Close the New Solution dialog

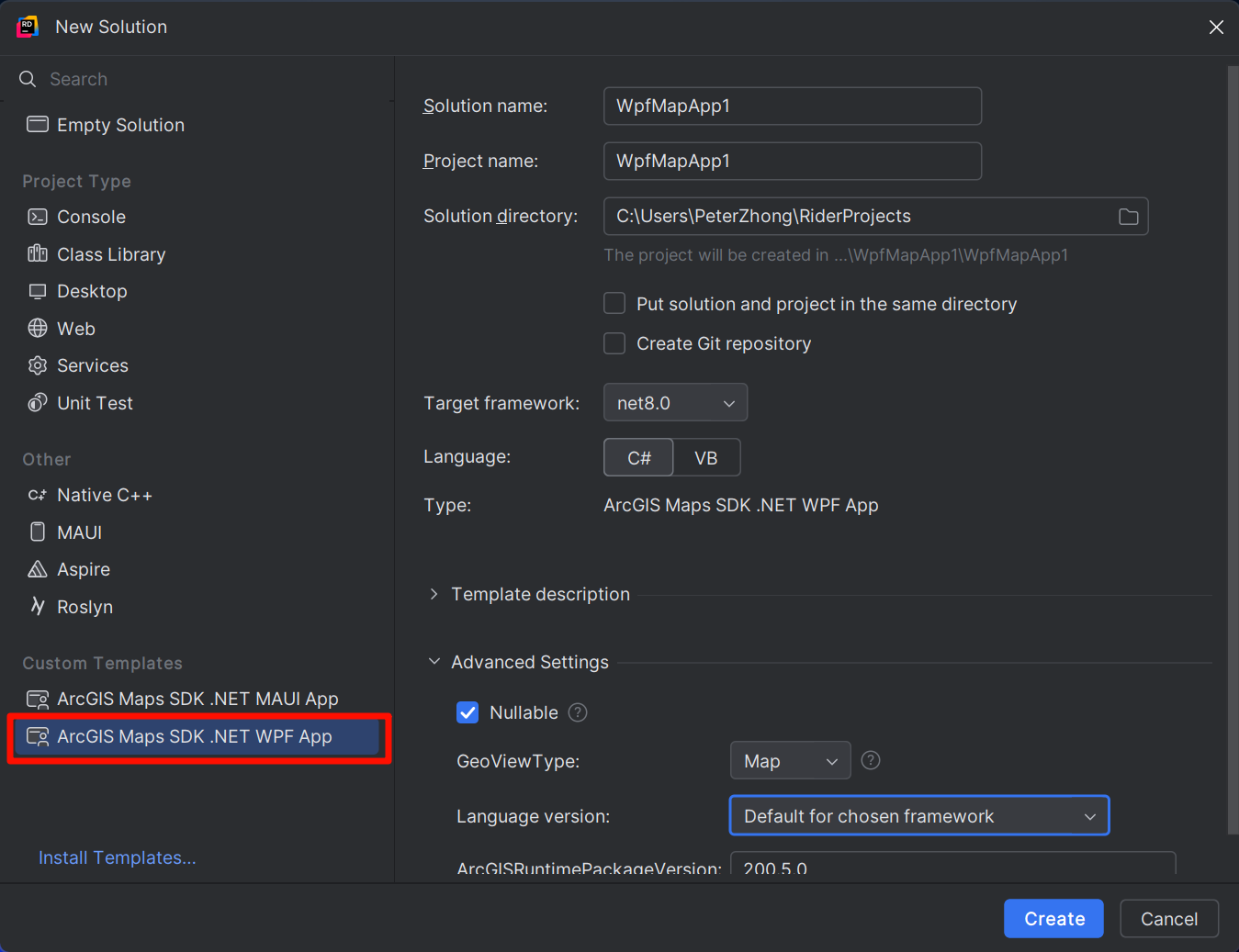pyautogui.click(x=1216, y=28)
